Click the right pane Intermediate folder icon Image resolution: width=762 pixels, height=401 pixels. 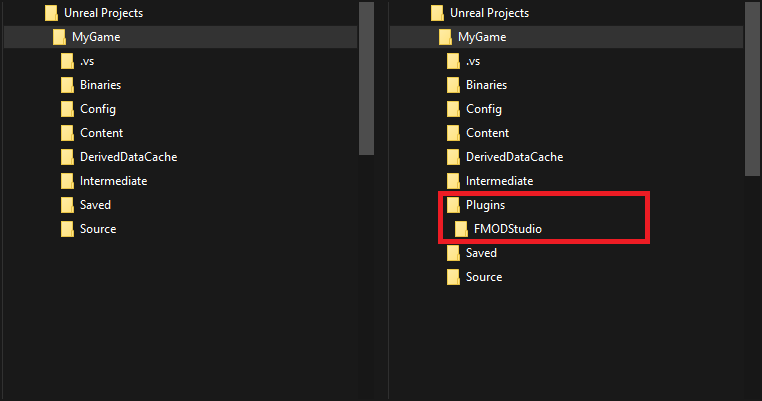(x=453, y=181)
